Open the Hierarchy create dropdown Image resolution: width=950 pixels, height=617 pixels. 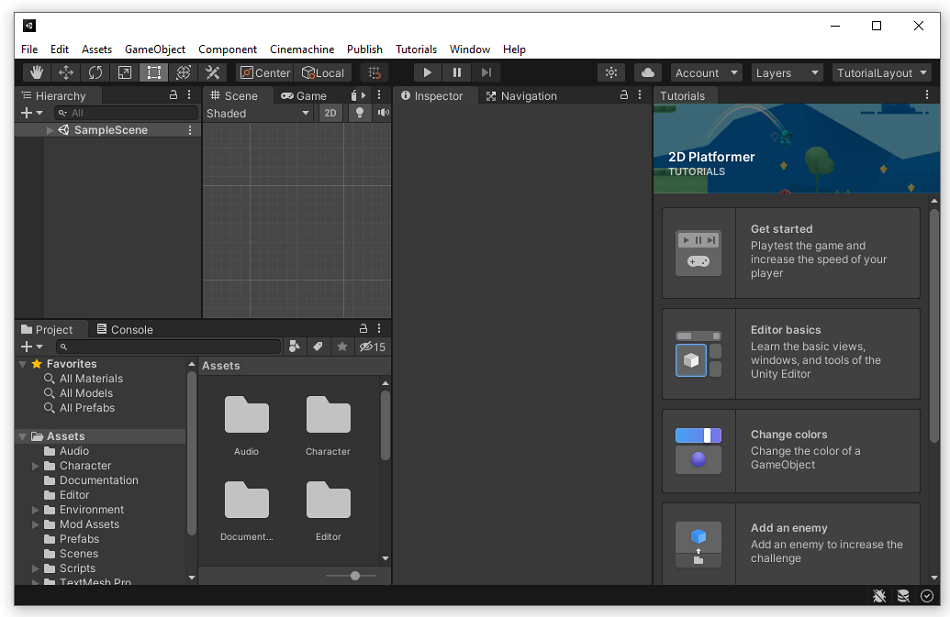click(x=32, y=113)
